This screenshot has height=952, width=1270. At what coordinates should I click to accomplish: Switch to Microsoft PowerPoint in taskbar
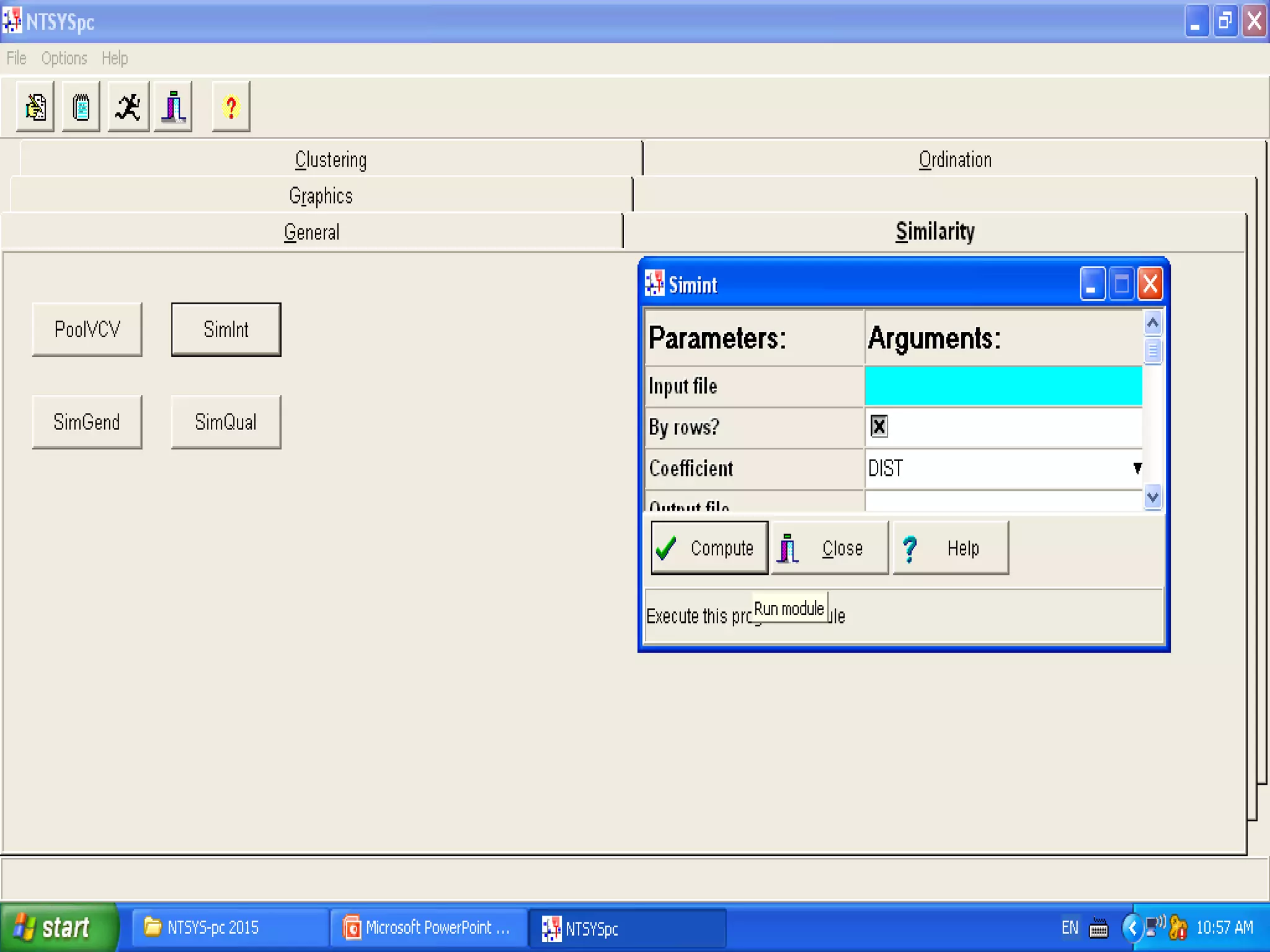pos(428,928)
